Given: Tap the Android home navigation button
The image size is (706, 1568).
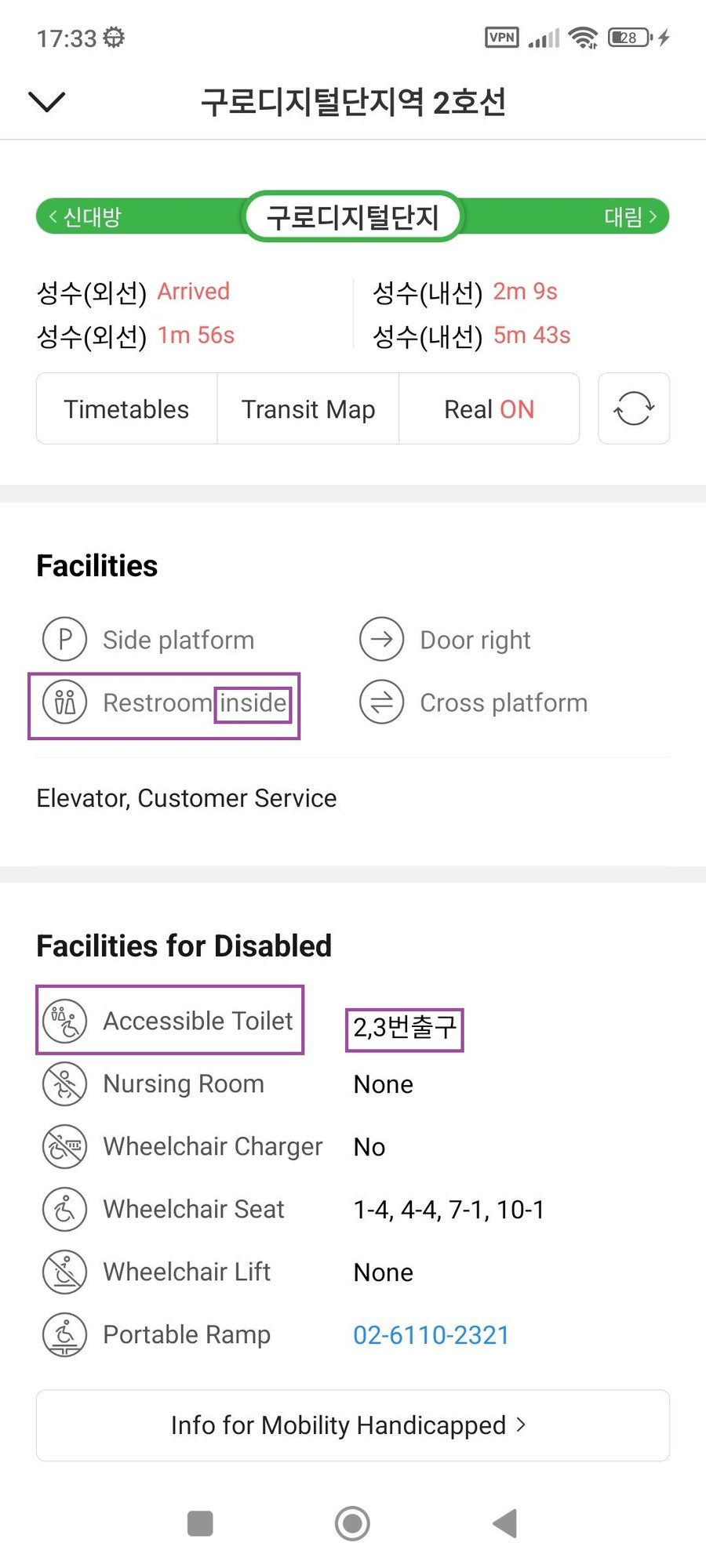Looking at the screenshot, I should tap(352, 1523).
